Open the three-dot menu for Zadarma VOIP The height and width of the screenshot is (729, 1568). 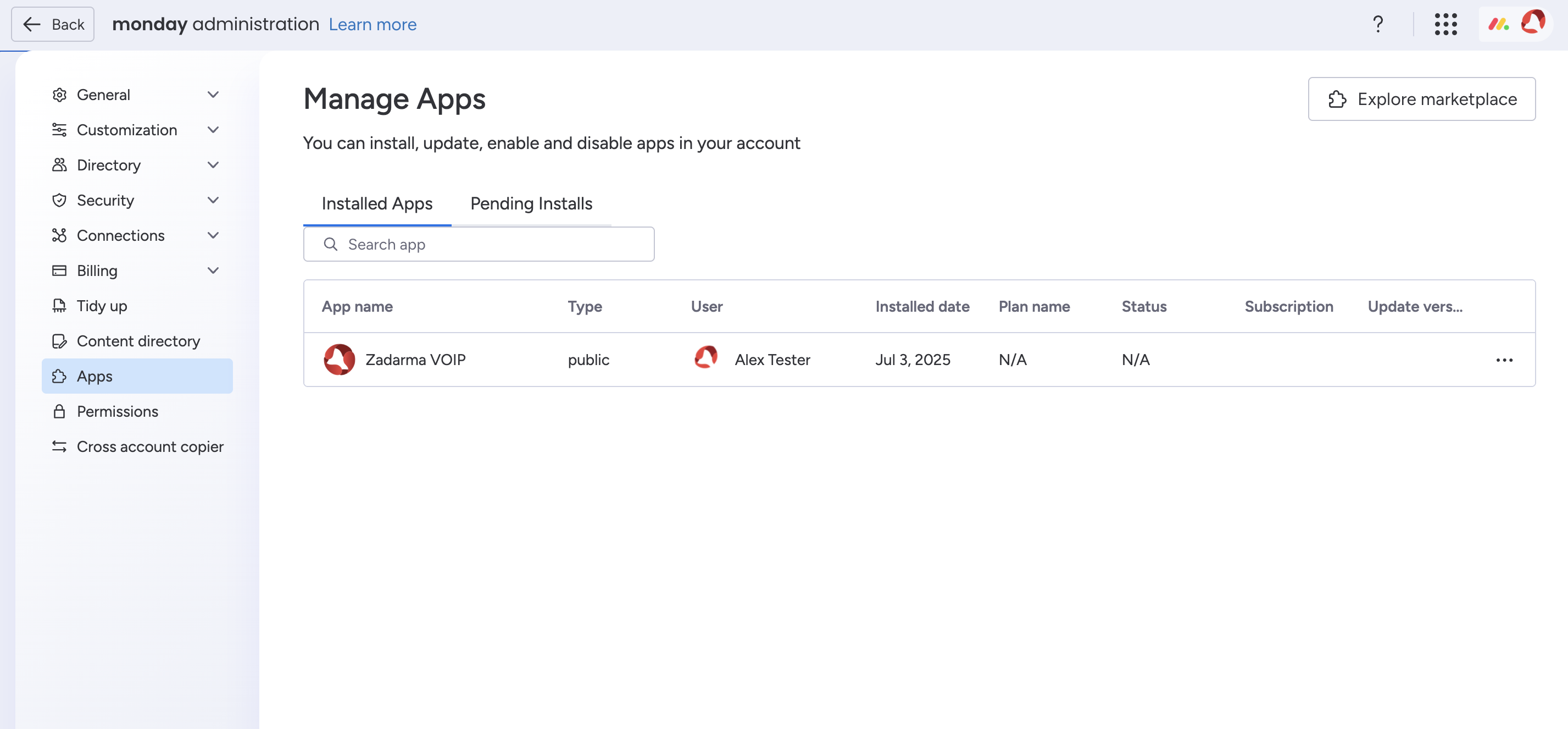(1504, 360)
